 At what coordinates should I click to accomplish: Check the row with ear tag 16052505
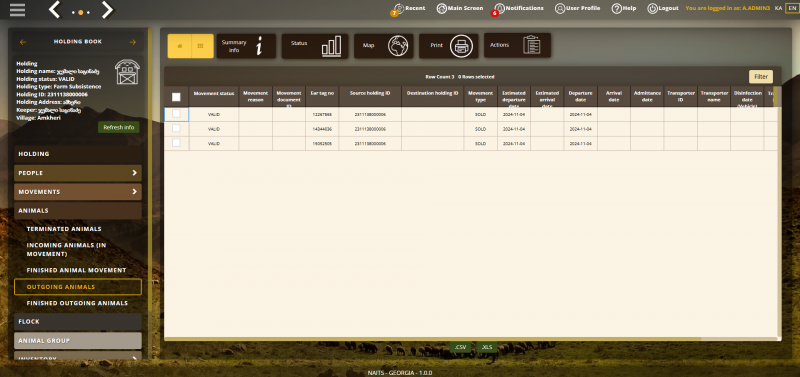click(x=176, y=143)
